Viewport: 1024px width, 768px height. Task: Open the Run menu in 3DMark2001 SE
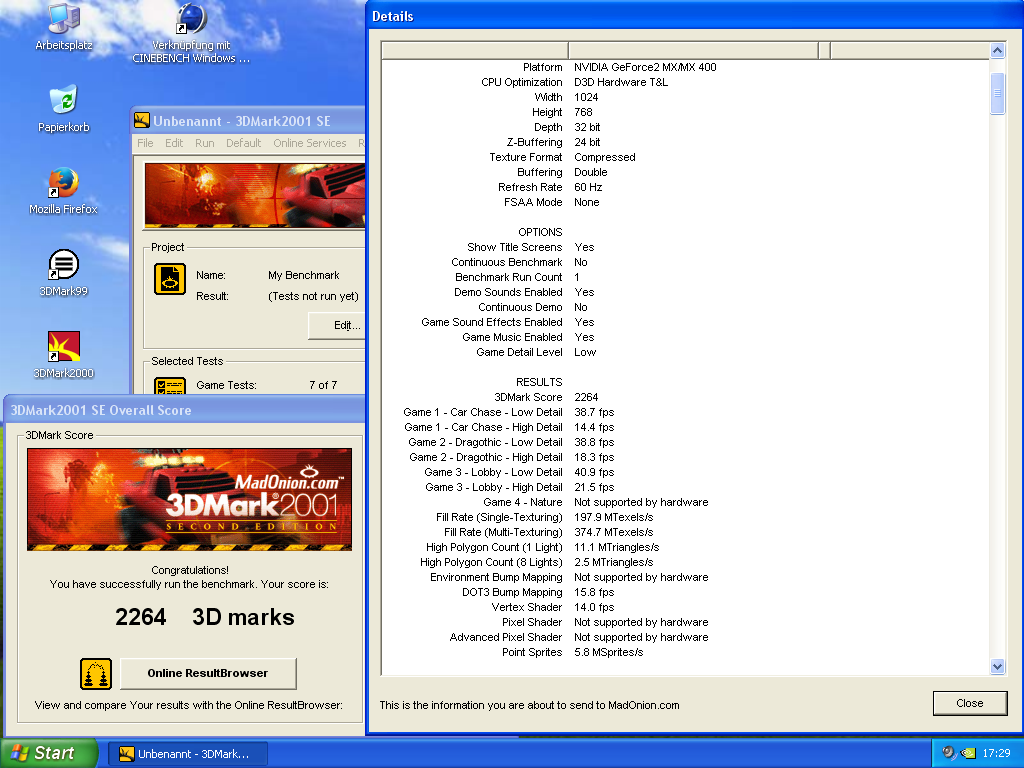(x=204, y=143)
